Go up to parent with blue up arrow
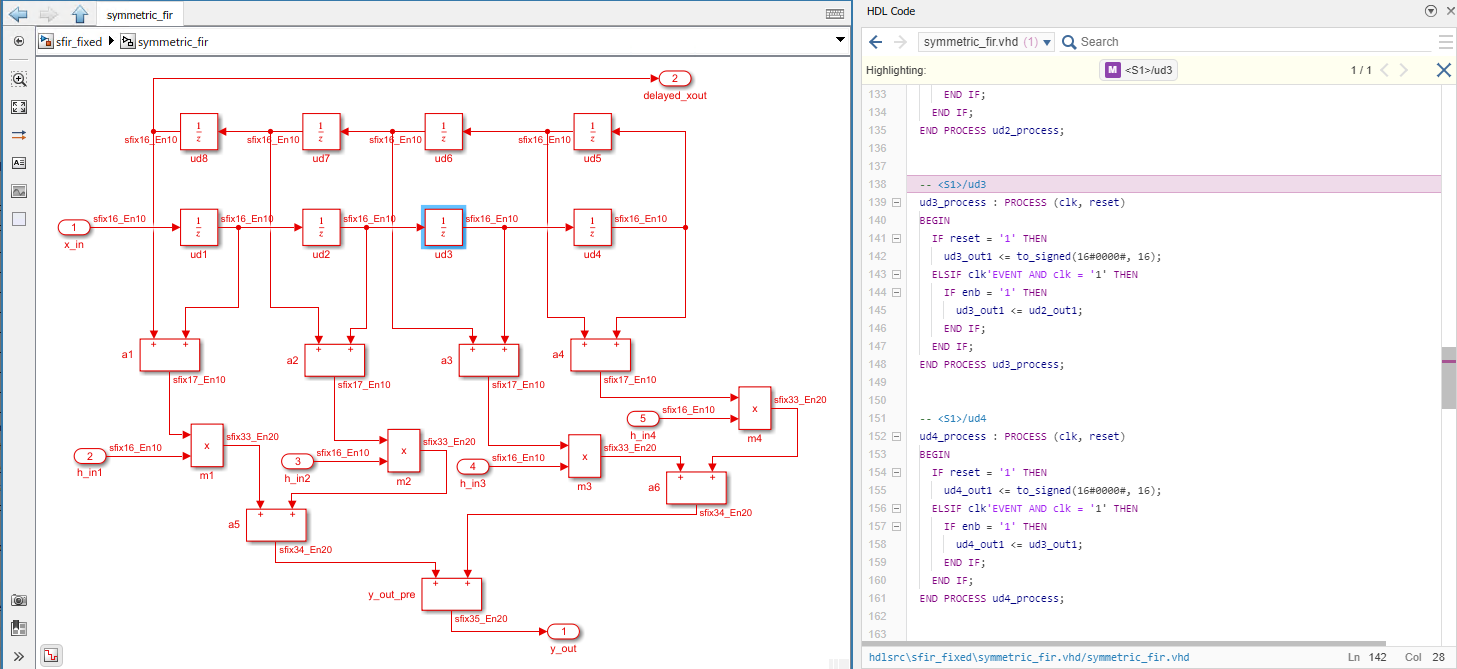This screenshot has width=1457, height=669. pos(80,14)
